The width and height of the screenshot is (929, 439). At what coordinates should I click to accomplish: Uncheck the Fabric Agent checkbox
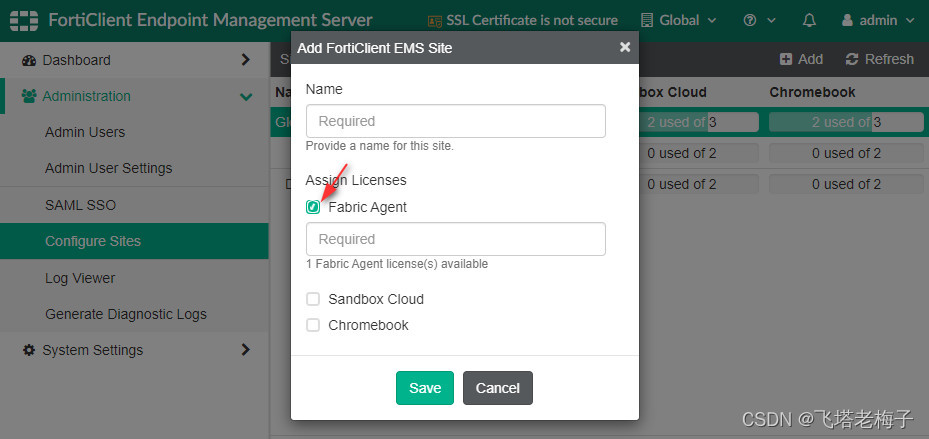313,207
